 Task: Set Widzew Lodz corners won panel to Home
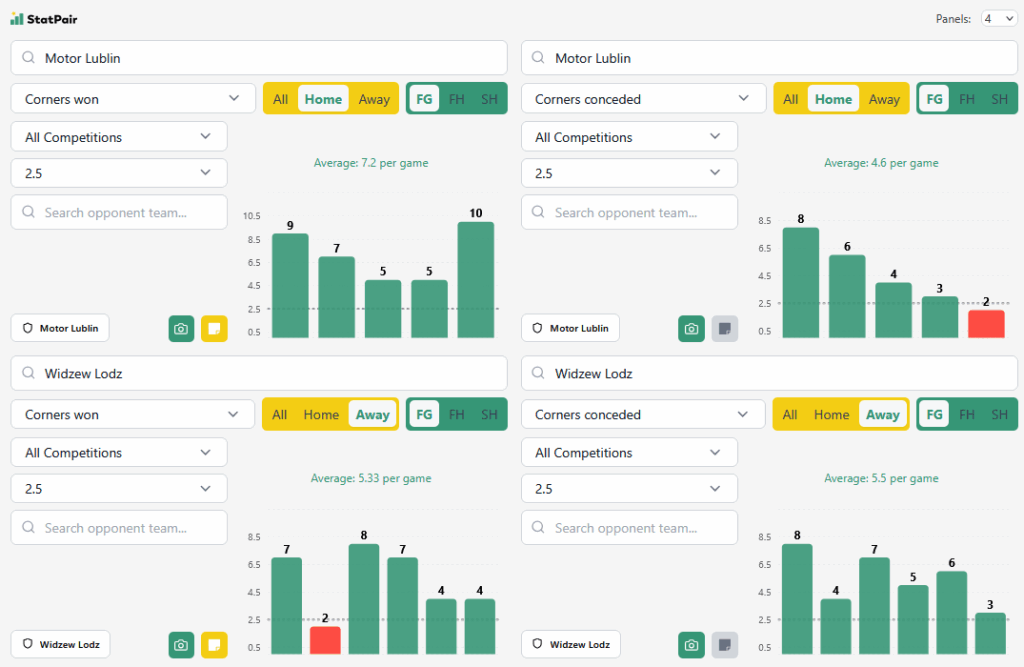pyautogui.click(x=321, y=415)
